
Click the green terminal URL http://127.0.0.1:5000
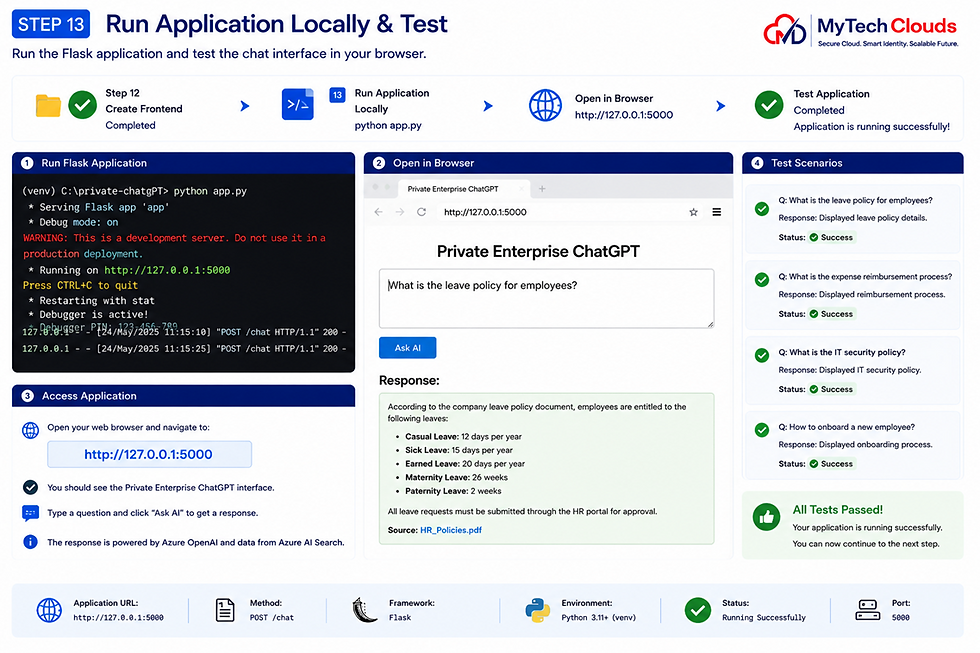click(x=167, y=270)
